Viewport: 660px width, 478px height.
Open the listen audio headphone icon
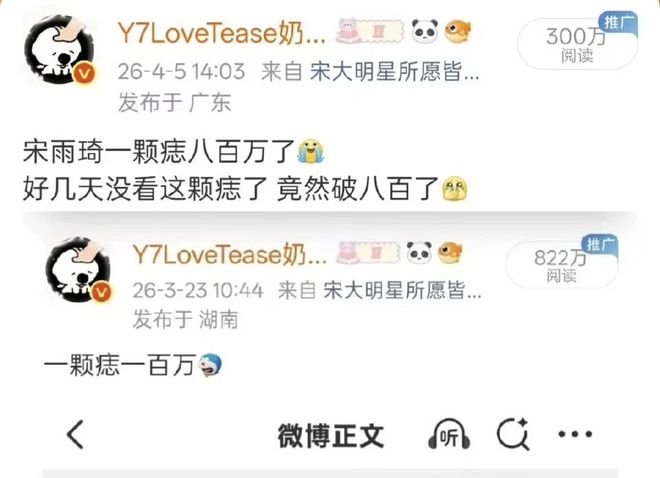[x=449, y=434]
